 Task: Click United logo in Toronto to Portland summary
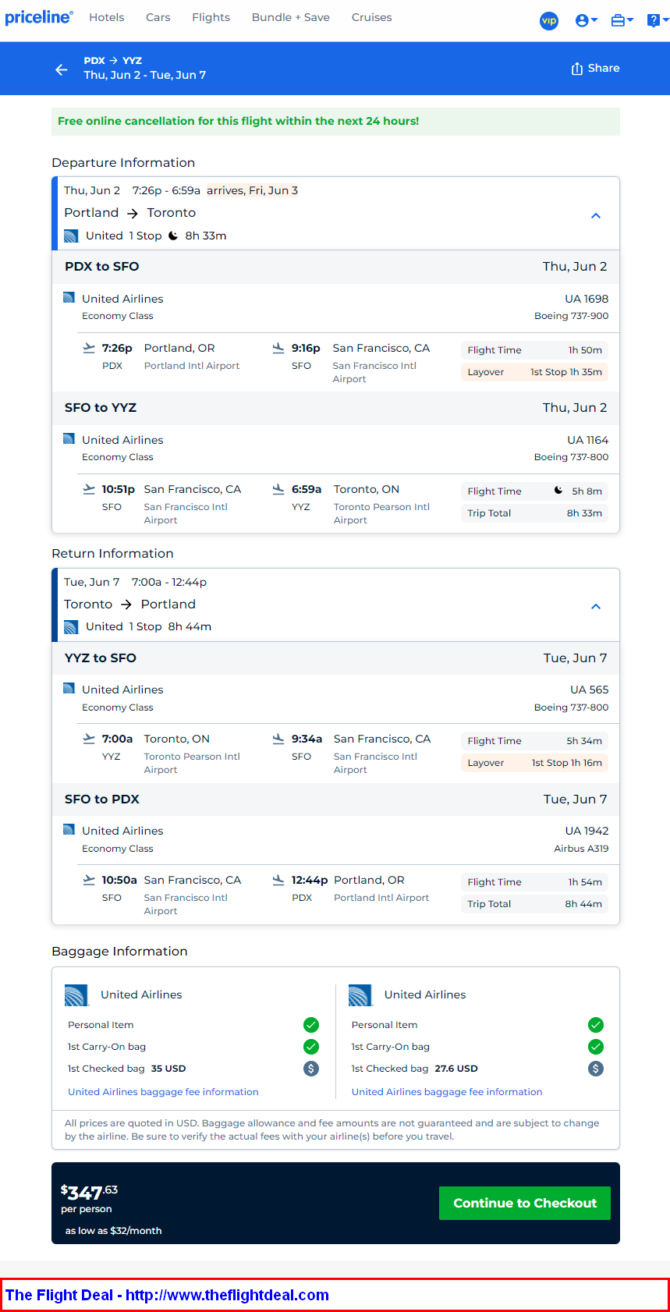pyautogui.click(x=71, y=627)
